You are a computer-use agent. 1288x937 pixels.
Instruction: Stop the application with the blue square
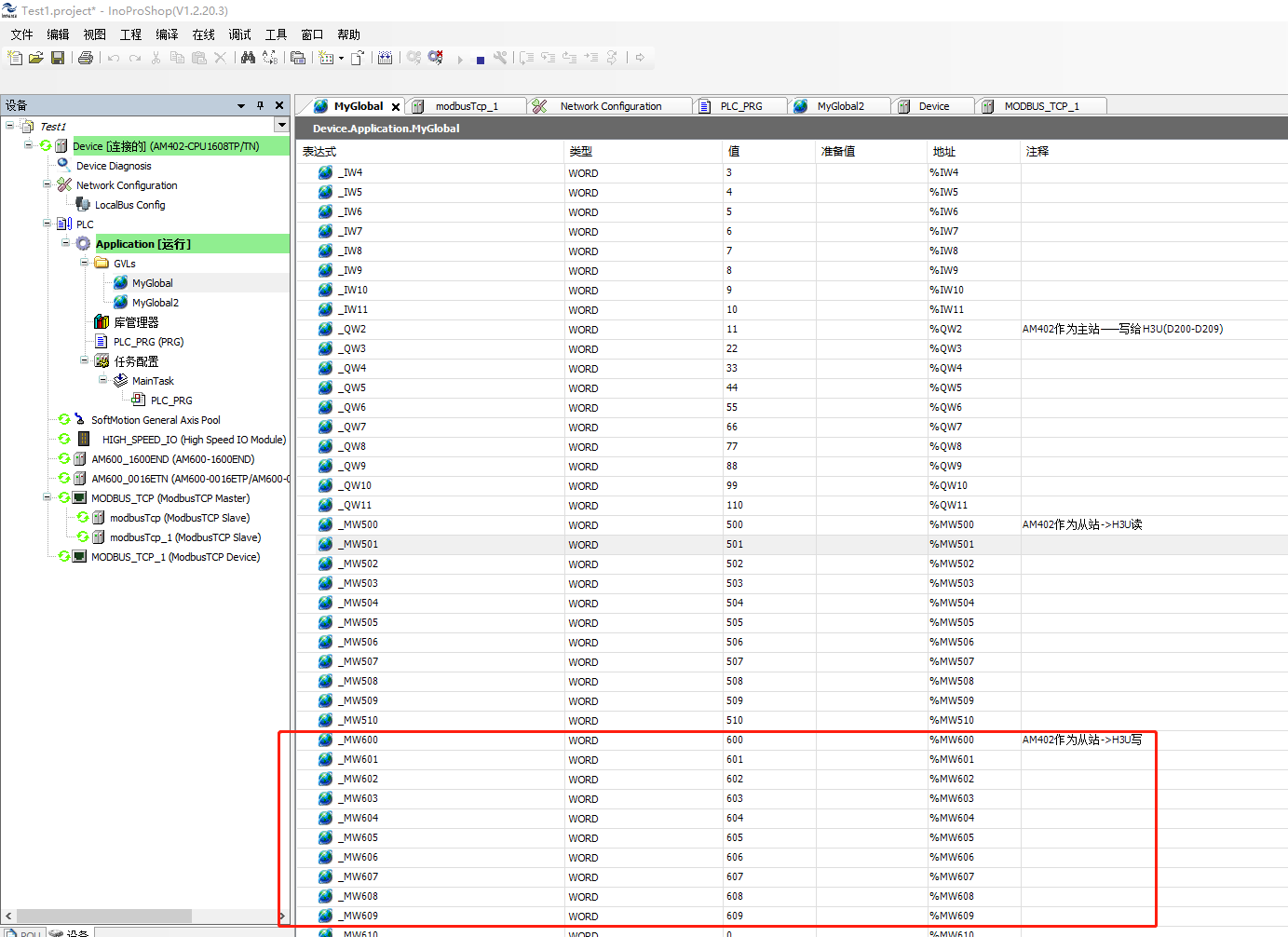[x=481, y=60]
